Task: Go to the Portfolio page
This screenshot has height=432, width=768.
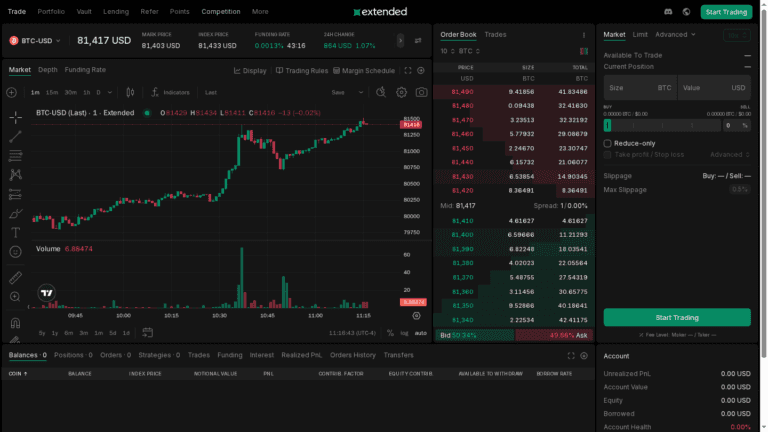Action: pyautogui.click(x=51, y=12)
